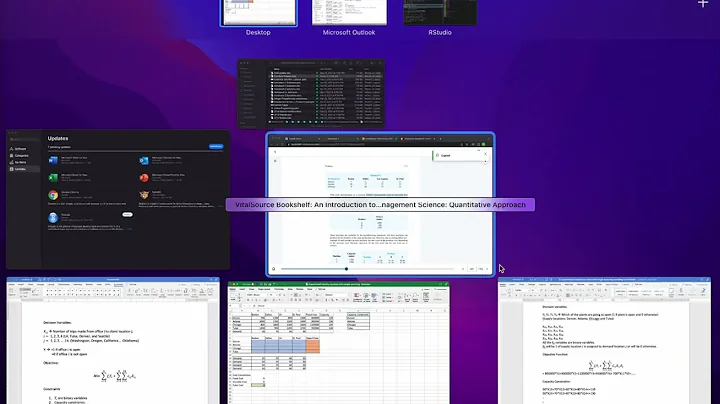Click the RStudio space label

[440, 33]
